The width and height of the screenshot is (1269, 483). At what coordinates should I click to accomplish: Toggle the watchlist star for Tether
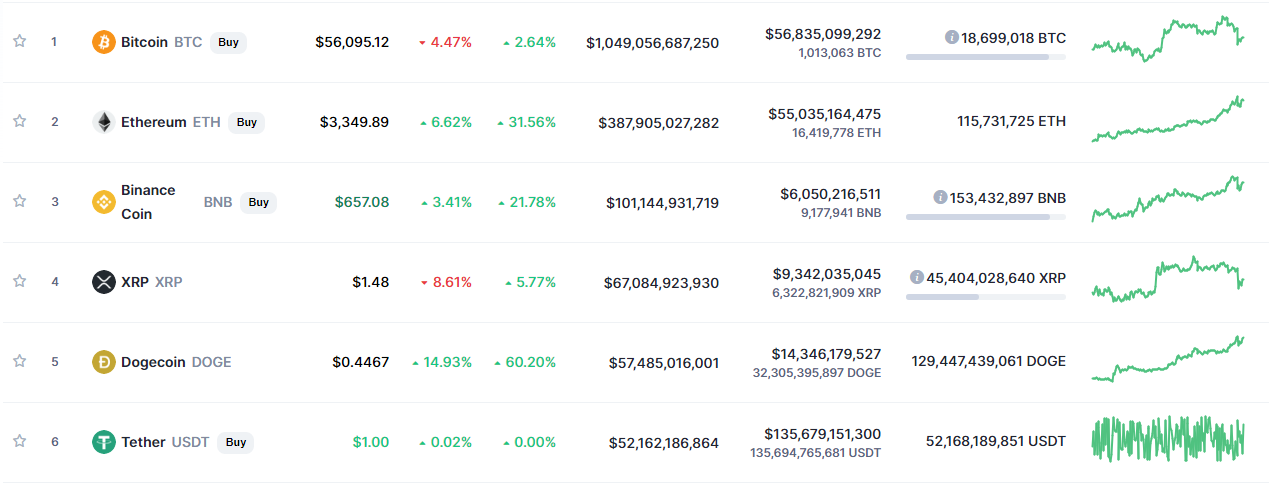point(19,441)
